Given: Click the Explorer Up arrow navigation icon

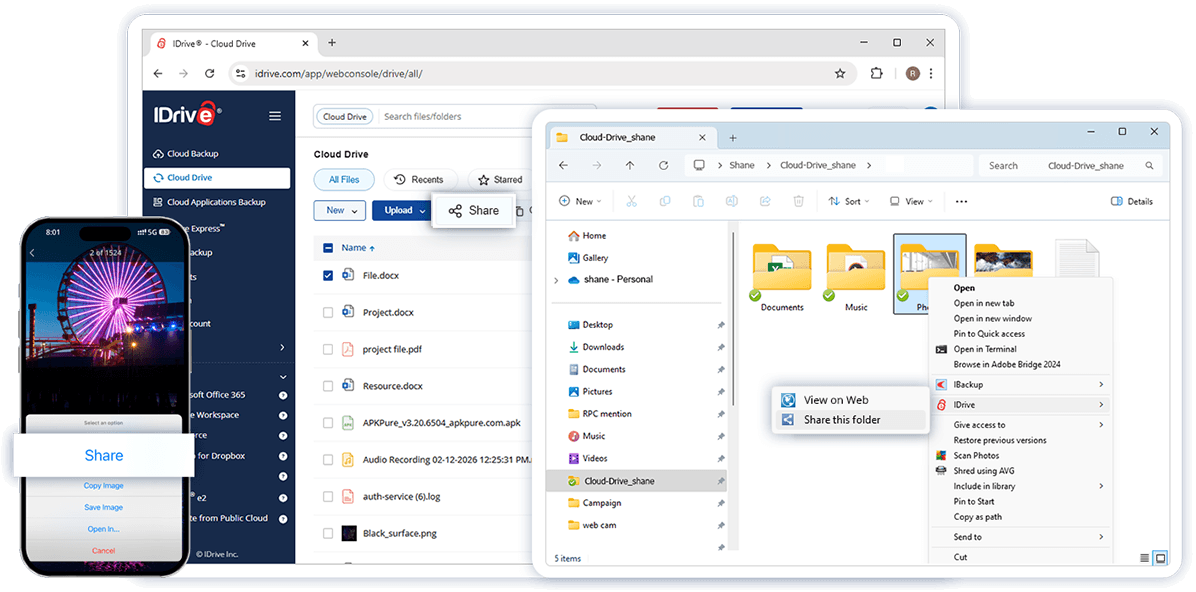Looking at the screenshot, I should click(x=629, y=166).
